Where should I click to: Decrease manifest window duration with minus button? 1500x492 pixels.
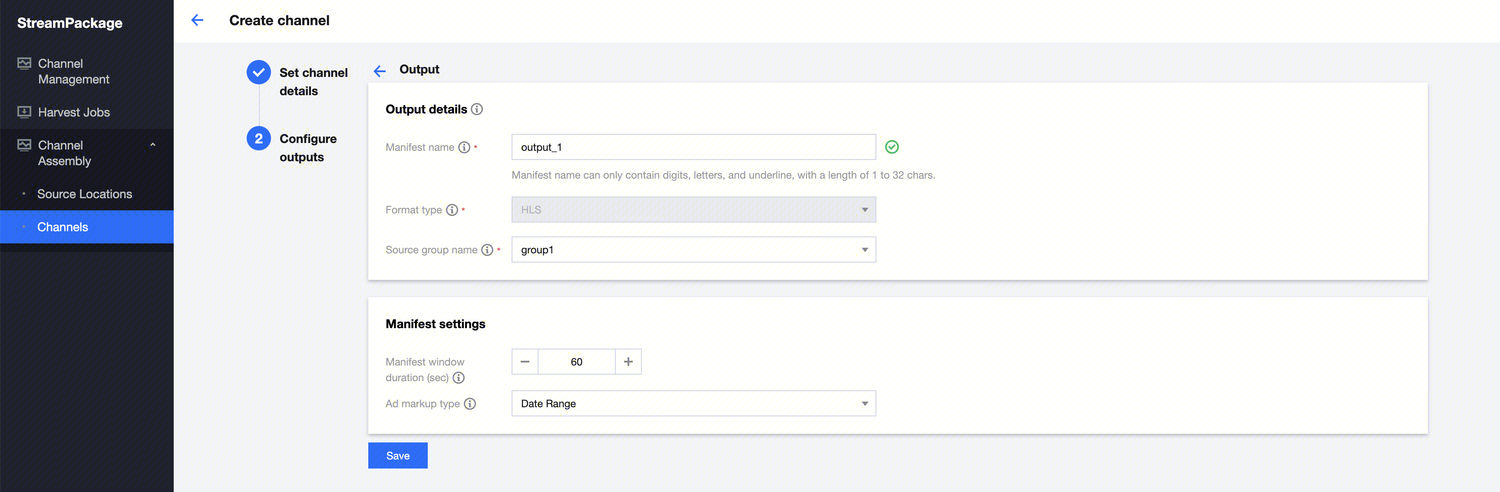pyautogui.click(x=525, y=362)
